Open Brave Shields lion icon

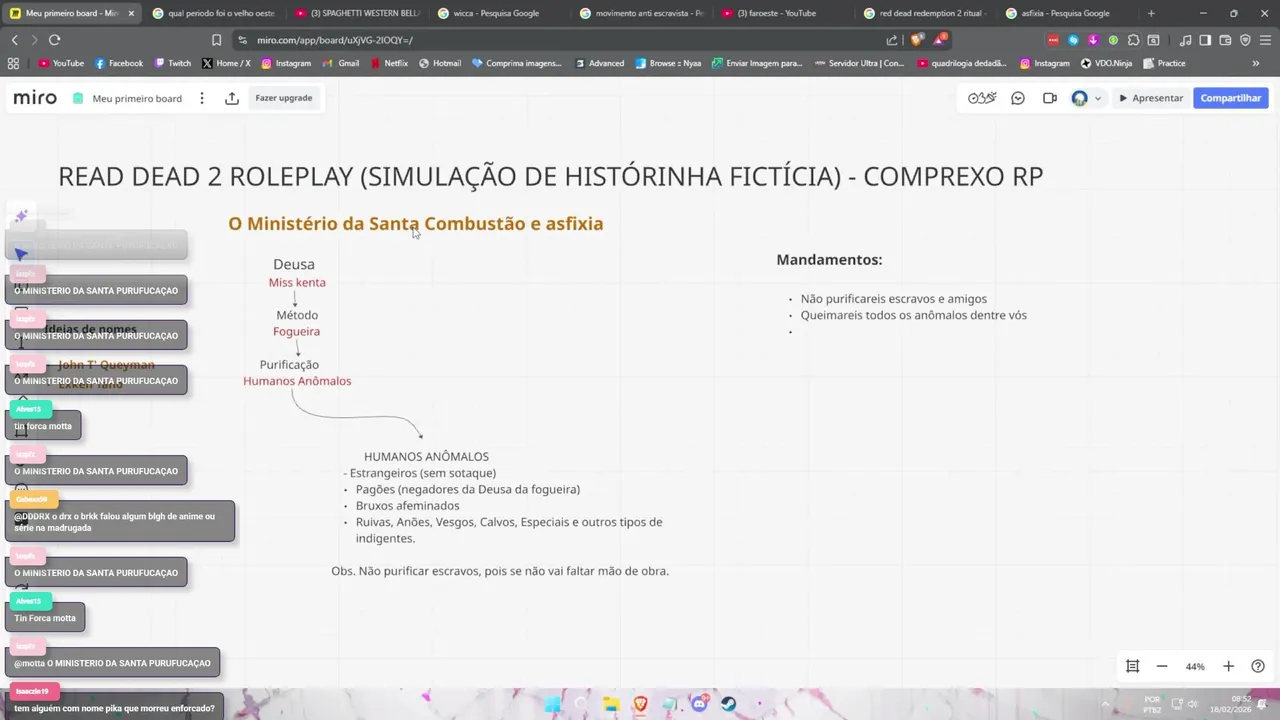917,40
